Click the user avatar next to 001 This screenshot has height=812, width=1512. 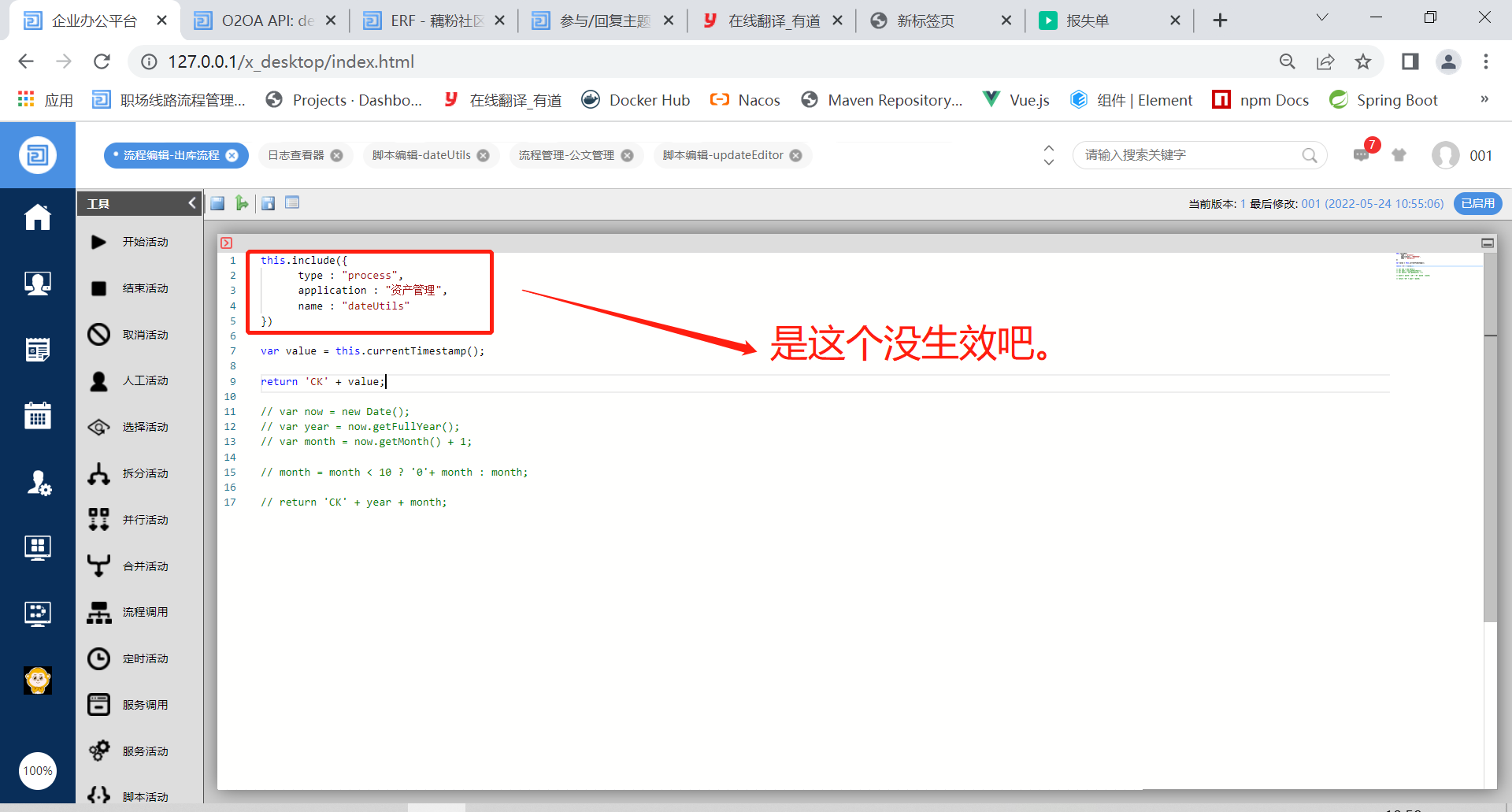click(1445, 155)
